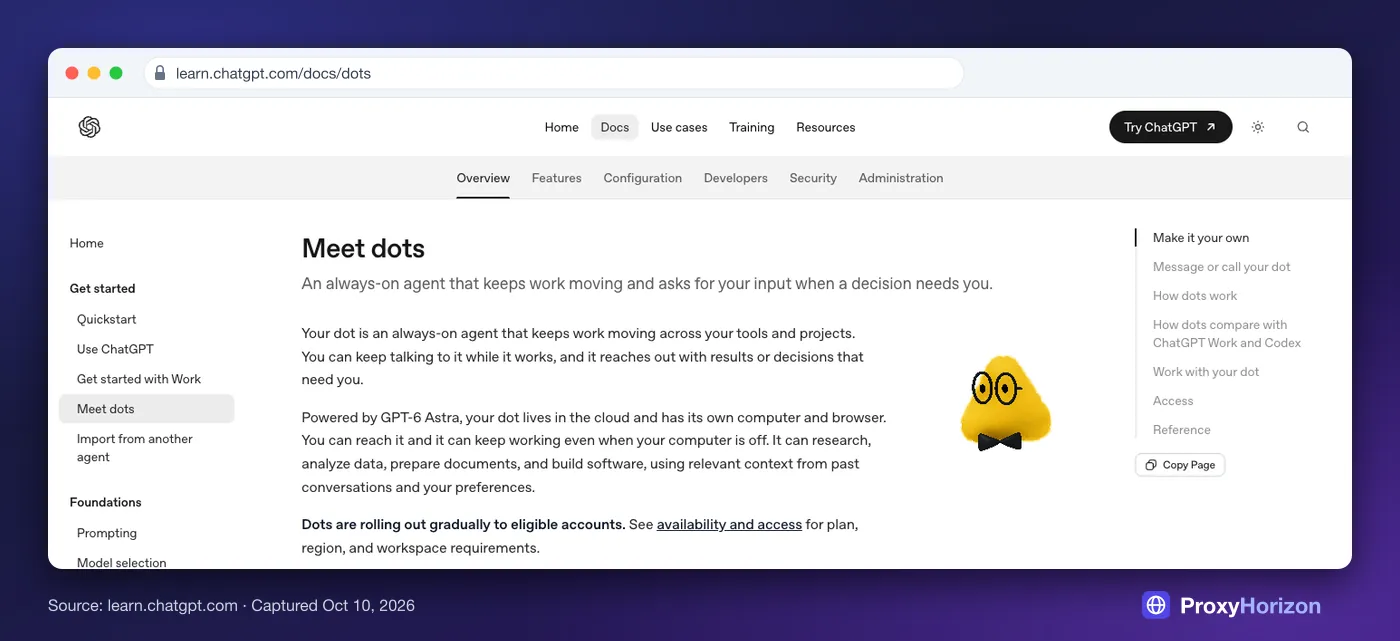Image resolution: width=1400 pixels, height=641 pixels.
Task: Click the Meet dots page heading
Action: 363,248
